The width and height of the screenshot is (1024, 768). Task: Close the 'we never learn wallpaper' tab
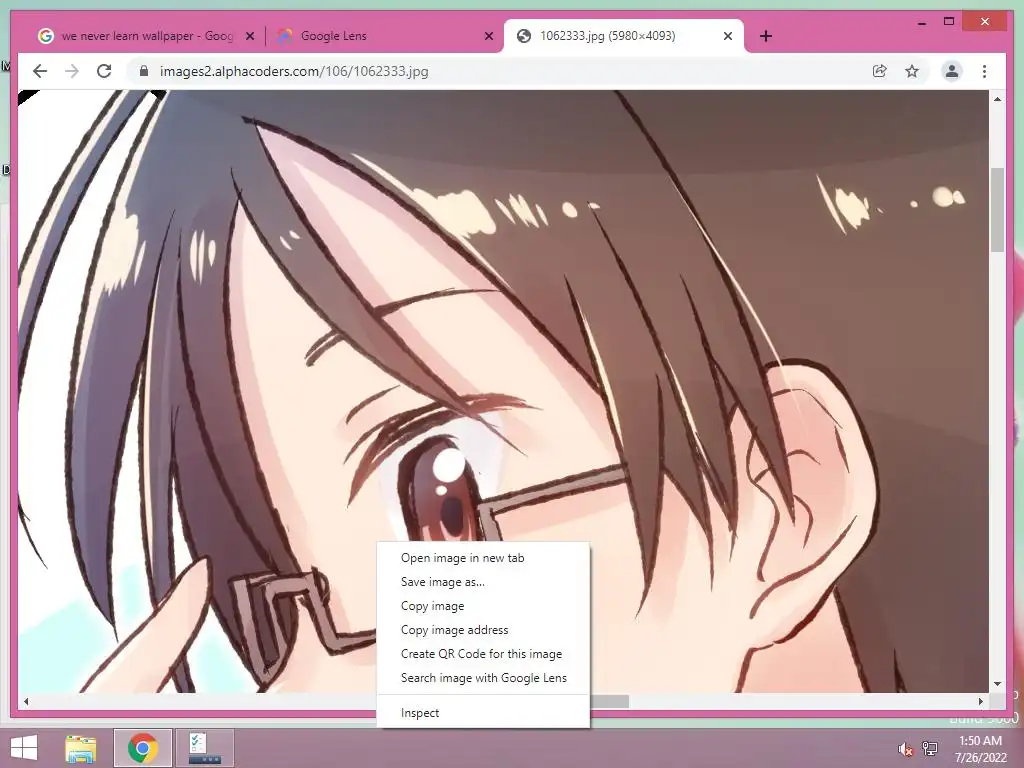click(x=249, y=36)
